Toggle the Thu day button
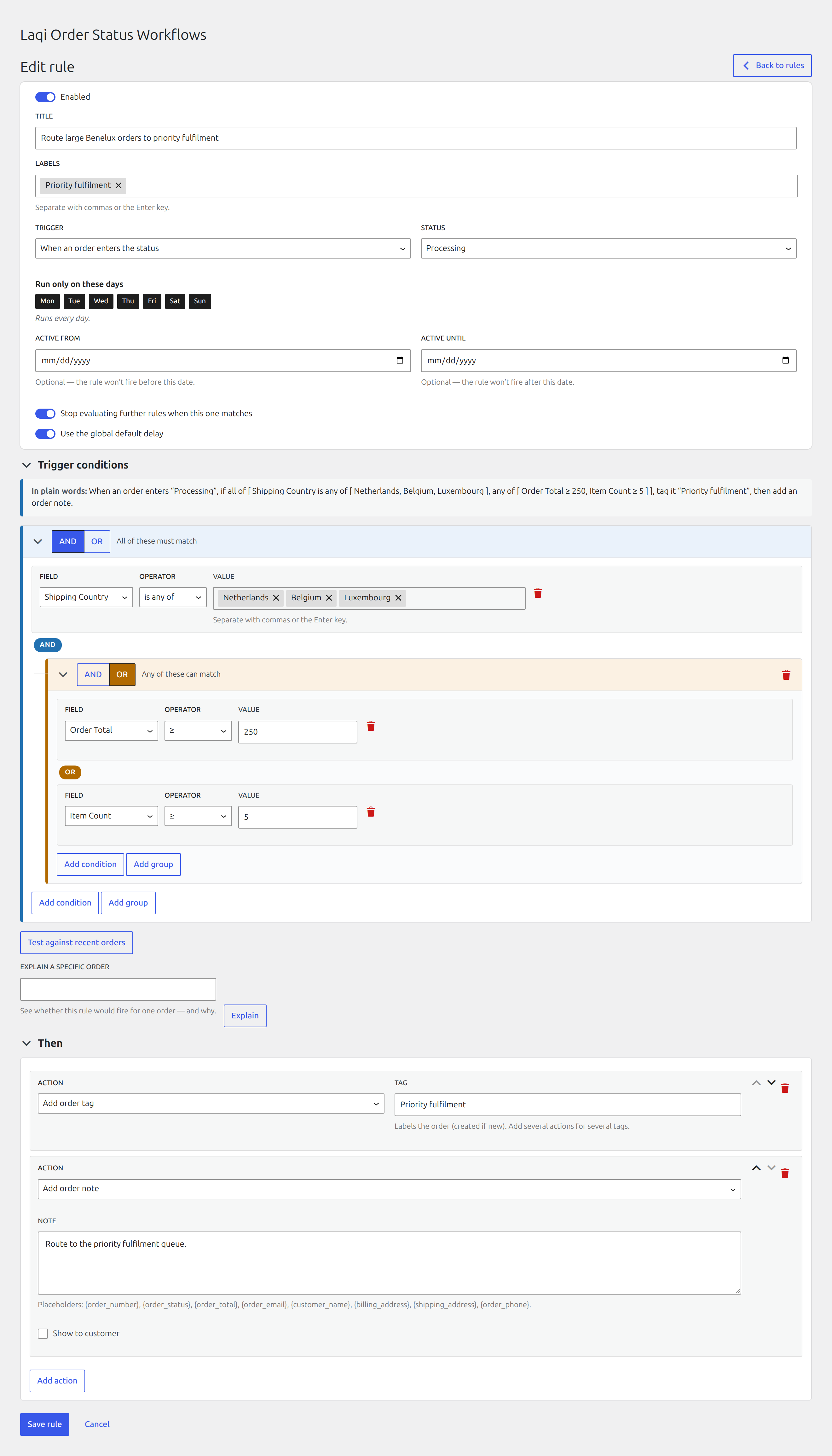 pyautogui.click(x=128, y=301)
